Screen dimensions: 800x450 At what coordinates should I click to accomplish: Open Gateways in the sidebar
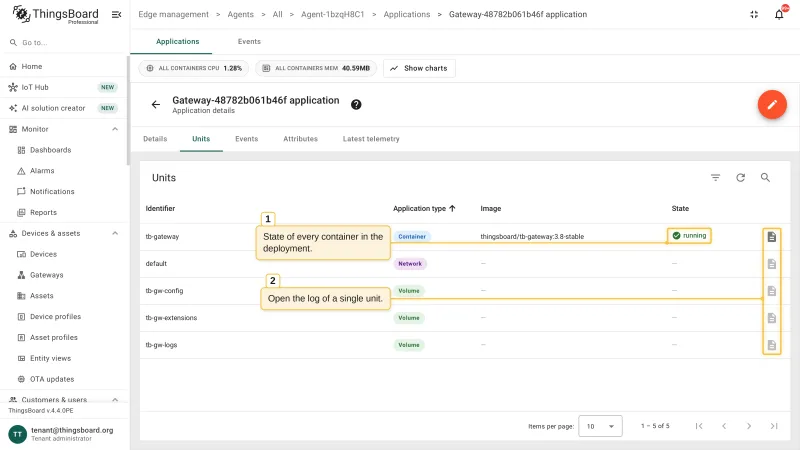(x=63, y=275)
